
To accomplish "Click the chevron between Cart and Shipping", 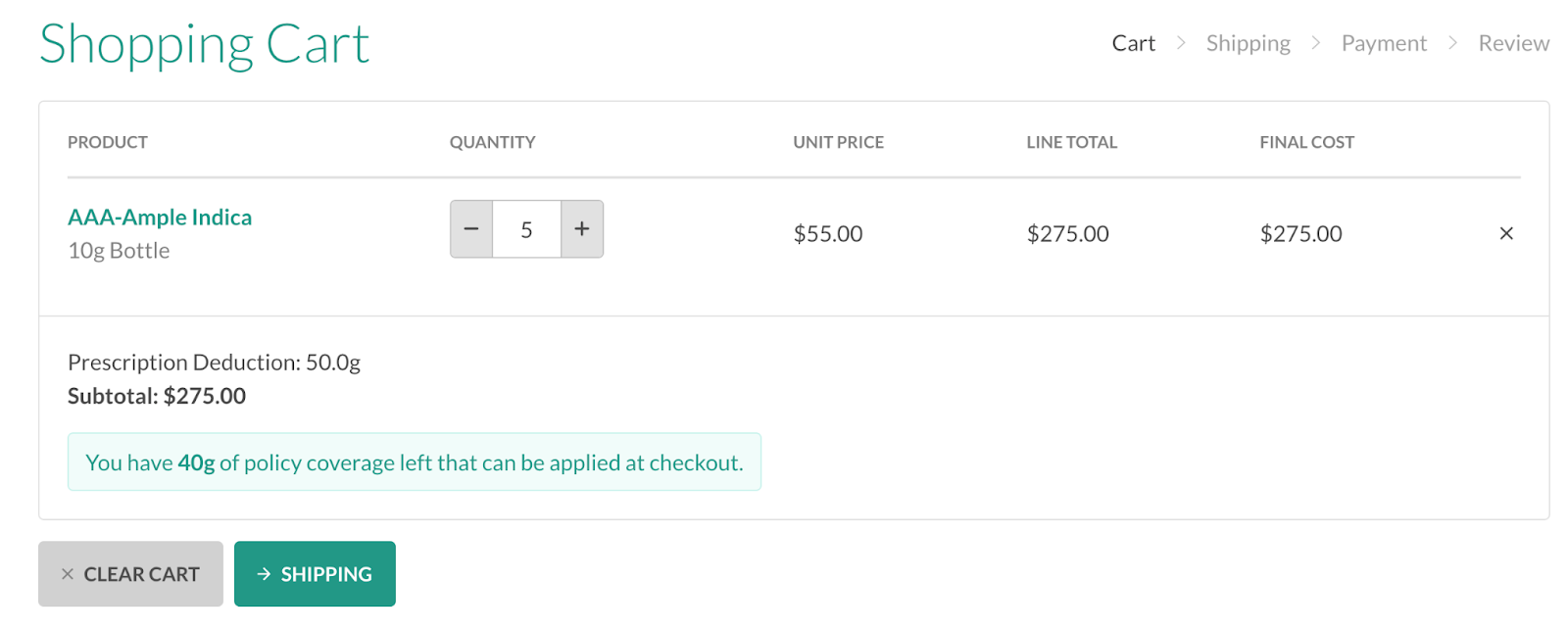I will point(1181,43).
